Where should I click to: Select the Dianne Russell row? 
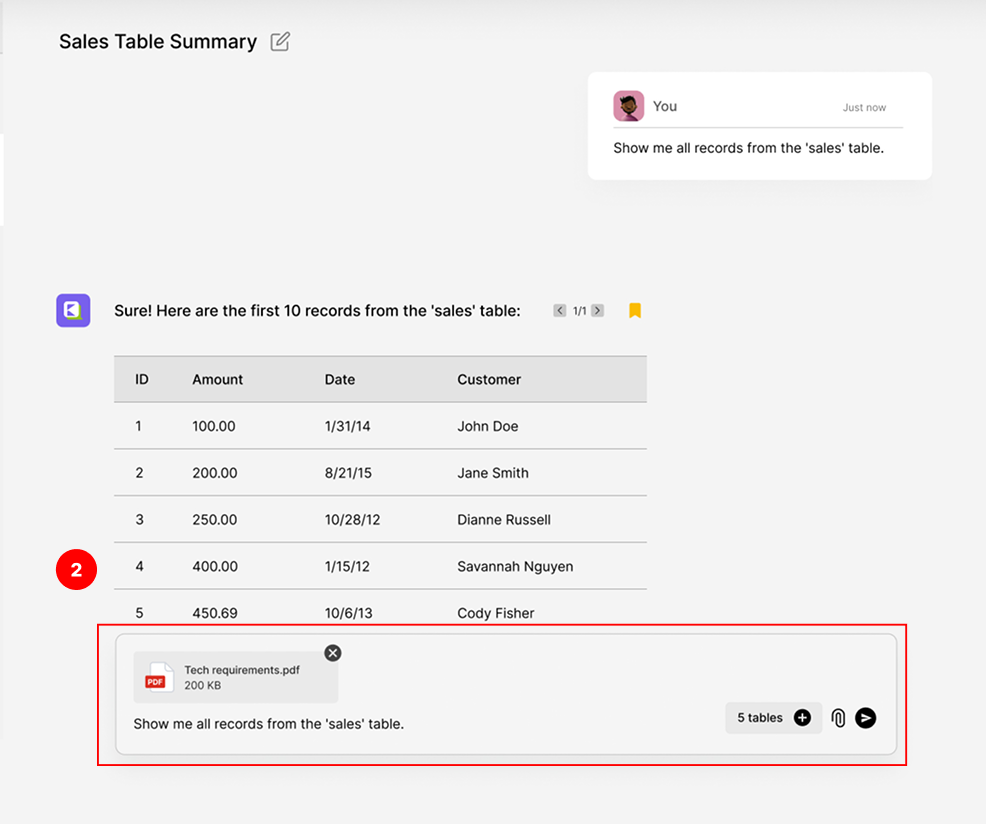[x=380, y=520]
